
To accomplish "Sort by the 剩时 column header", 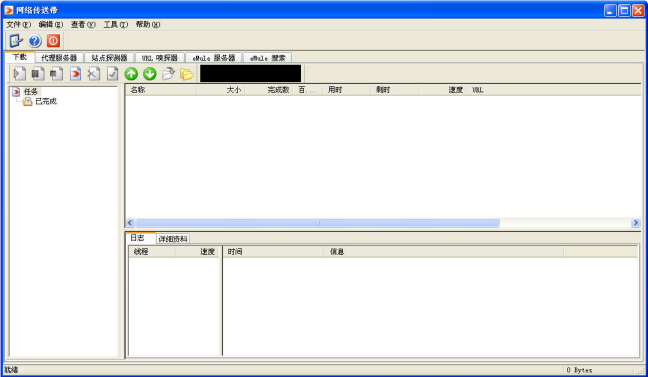I will [x=394, y=90].
